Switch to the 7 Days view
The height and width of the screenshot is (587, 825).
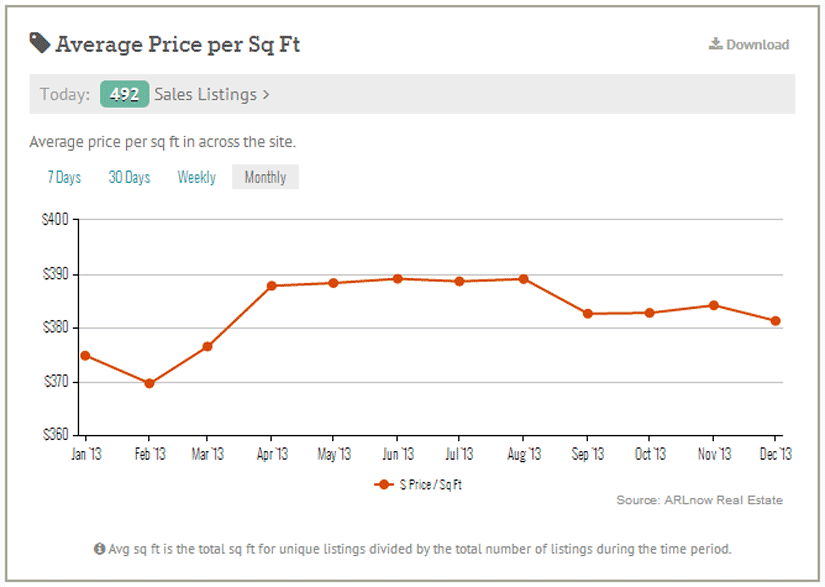(x=64, y=177)
